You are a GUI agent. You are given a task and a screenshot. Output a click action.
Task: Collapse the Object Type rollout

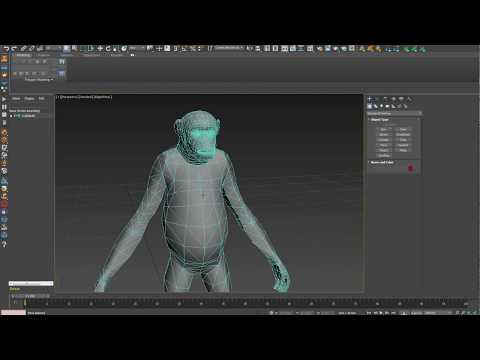coord(380,120)
